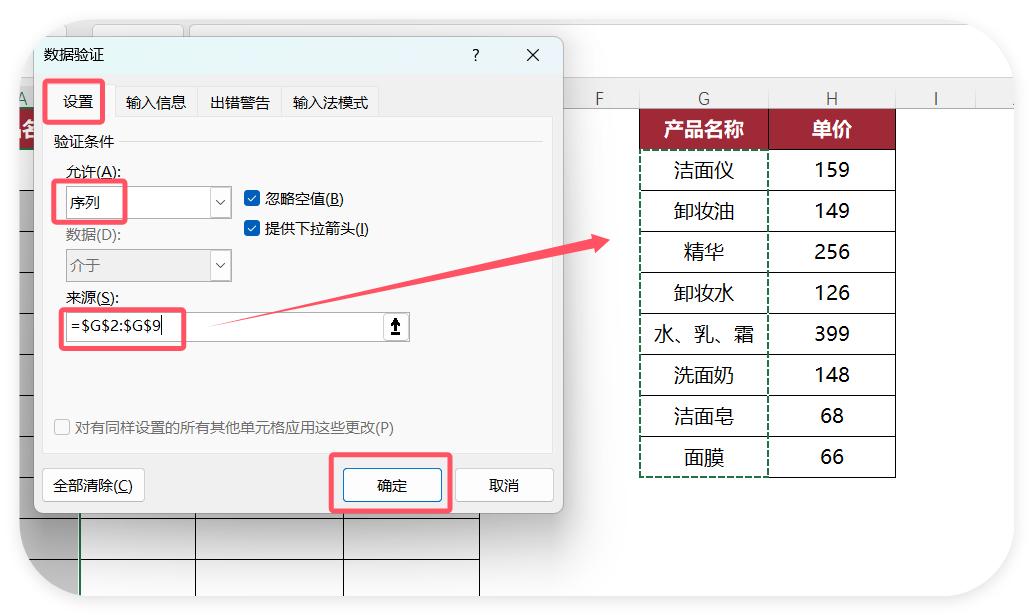1033x615 pixels.
Task: Toggle the 对有同样设置的所有其他单元格应用这些更改 checkbox
Action: (x=62, y=427)
